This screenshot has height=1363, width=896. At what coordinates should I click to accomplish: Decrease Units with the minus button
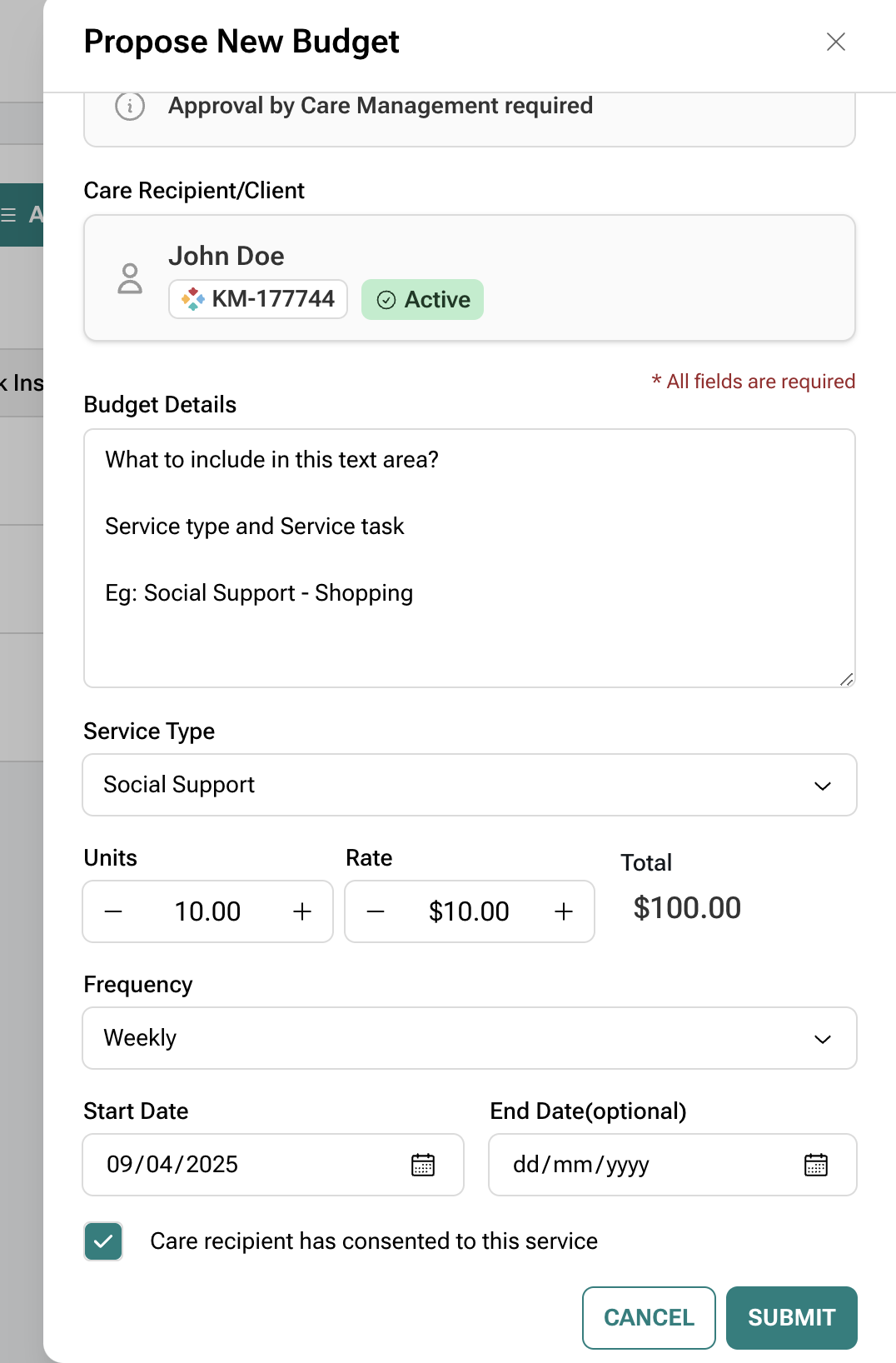point(114,911)
